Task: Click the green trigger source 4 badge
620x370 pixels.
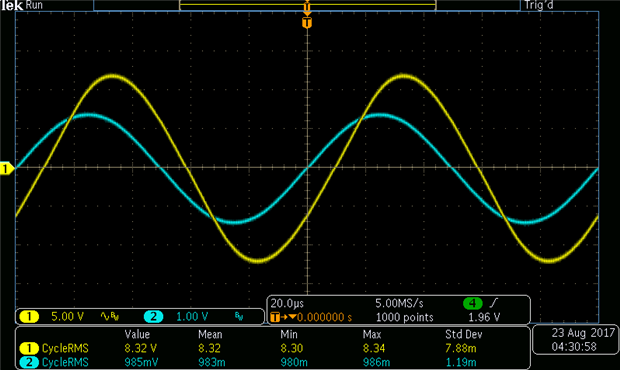Action: (473, 303)
